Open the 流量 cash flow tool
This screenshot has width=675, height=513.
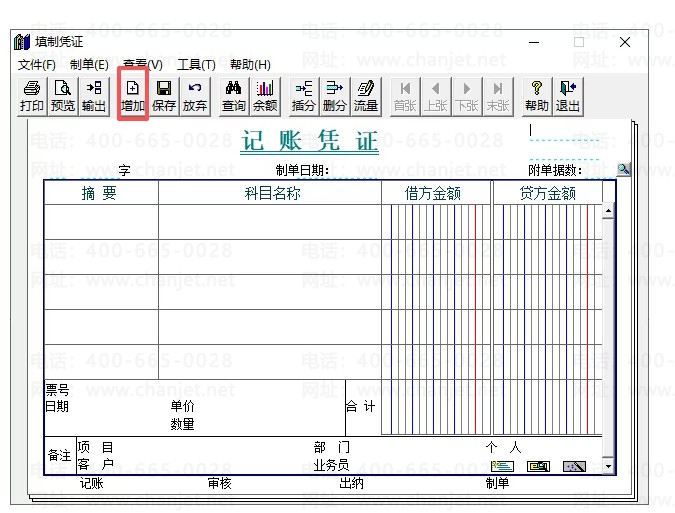point(365,96)
